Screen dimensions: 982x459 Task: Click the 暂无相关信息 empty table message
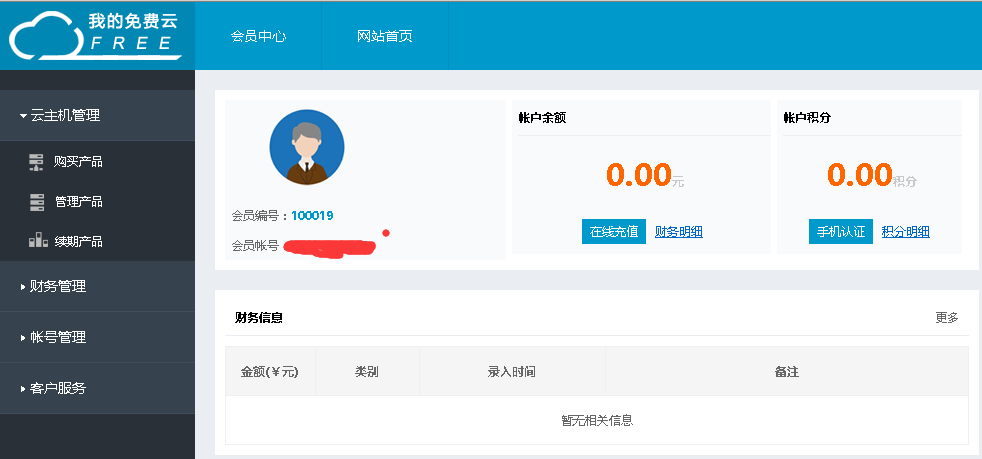coord(597,420)
